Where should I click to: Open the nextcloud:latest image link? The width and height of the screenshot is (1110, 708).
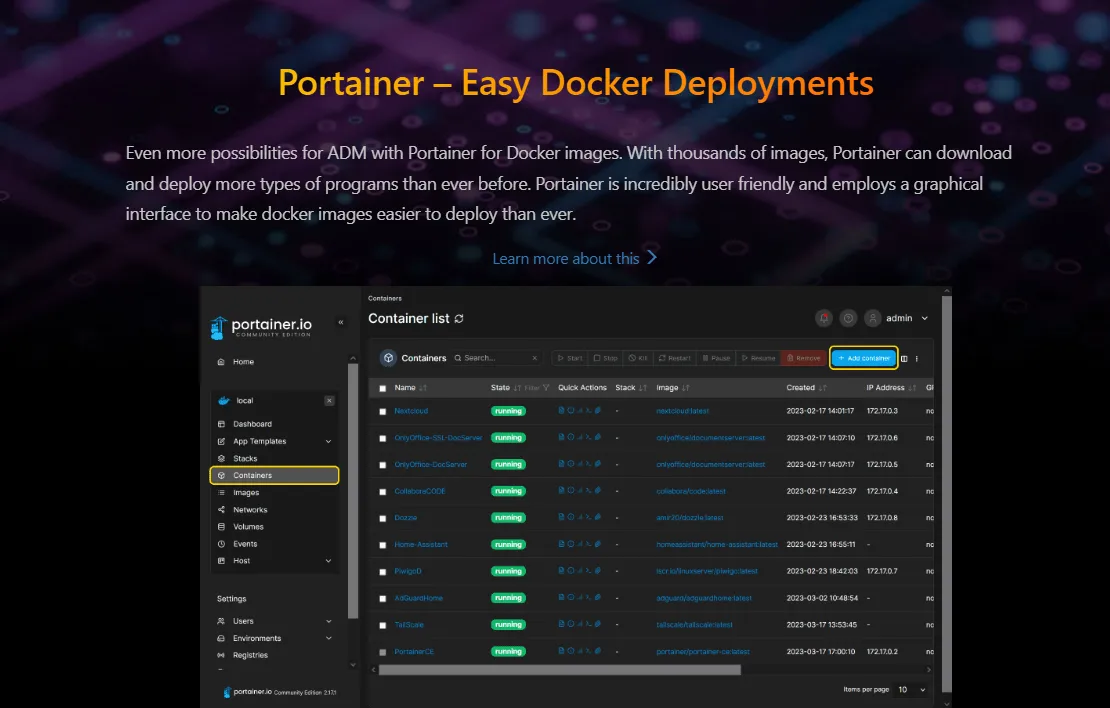(x=682, y=411)
